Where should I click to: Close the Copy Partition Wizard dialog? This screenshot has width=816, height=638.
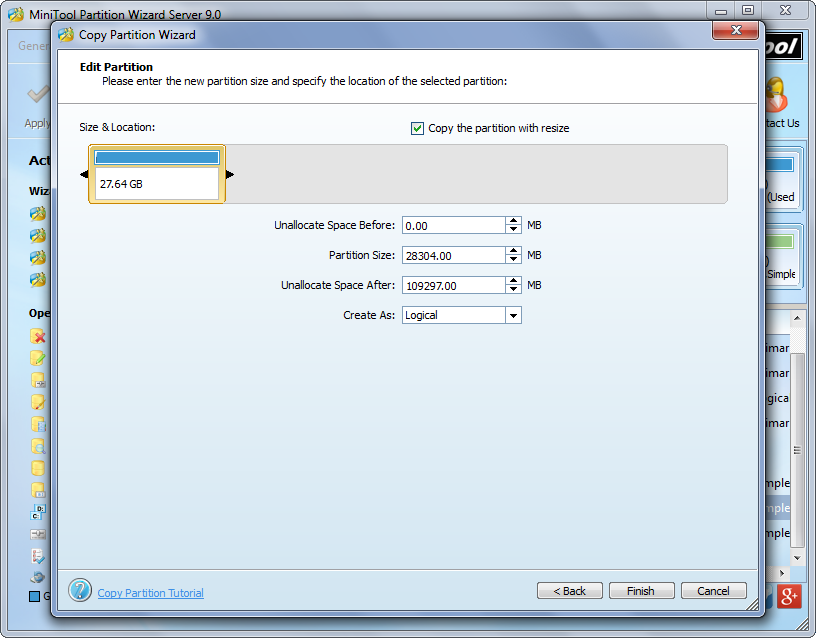tap(735, 30)
